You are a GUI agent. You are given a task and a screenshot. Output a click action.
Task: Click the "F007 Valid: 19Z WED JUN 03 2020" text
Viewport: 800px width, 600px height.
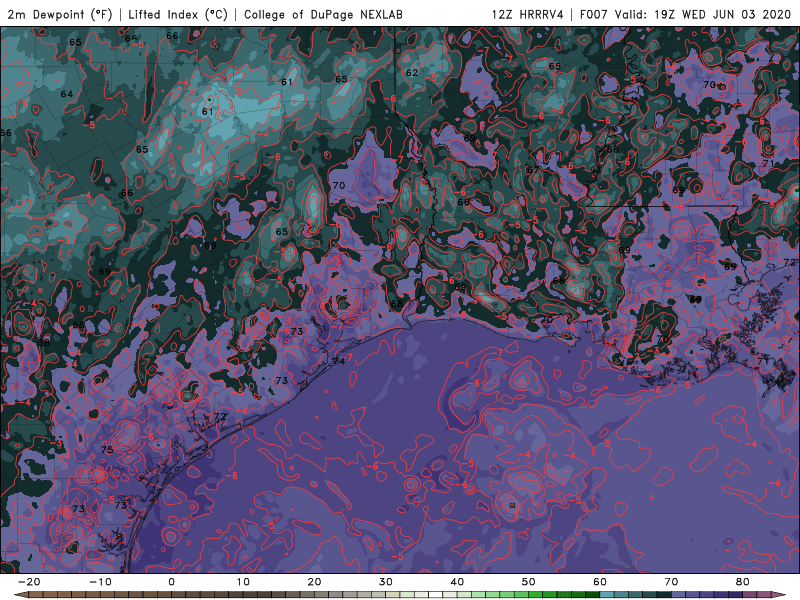[x=686, y=14]
